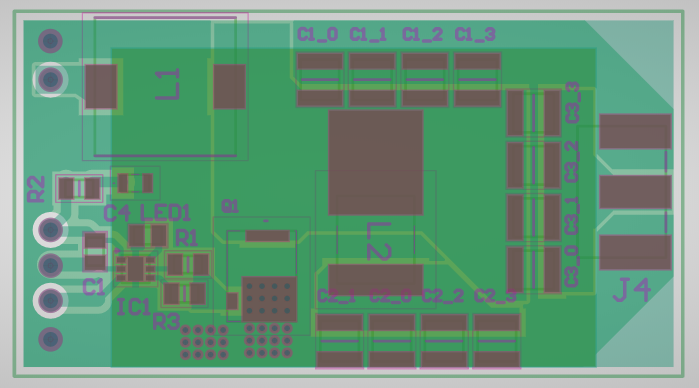
Task: Select the C4 capacitor near R2
Action: [135, 183]
